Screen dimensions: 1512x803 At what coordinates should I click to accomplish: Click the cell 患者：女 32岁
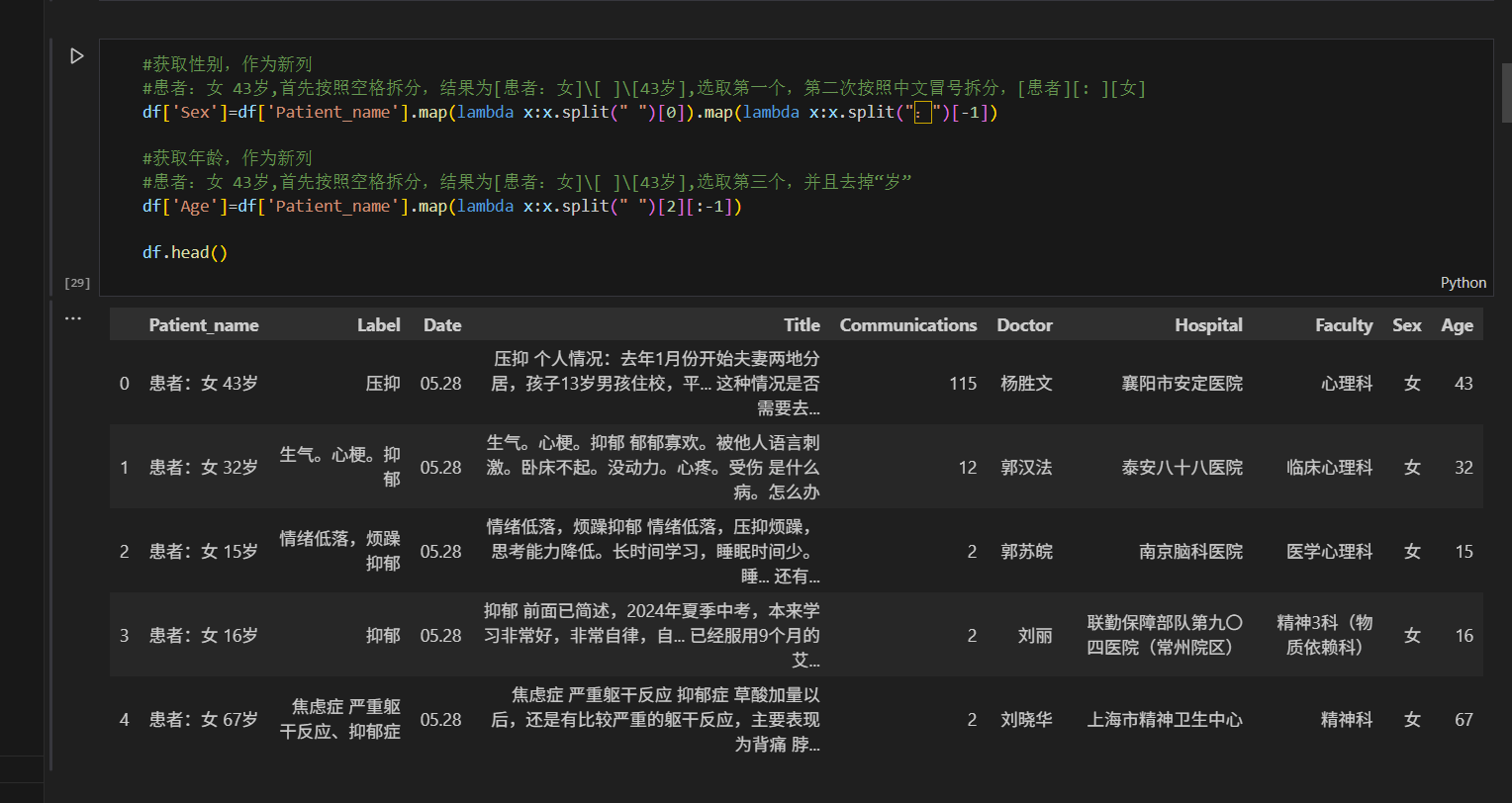(204, 467)
